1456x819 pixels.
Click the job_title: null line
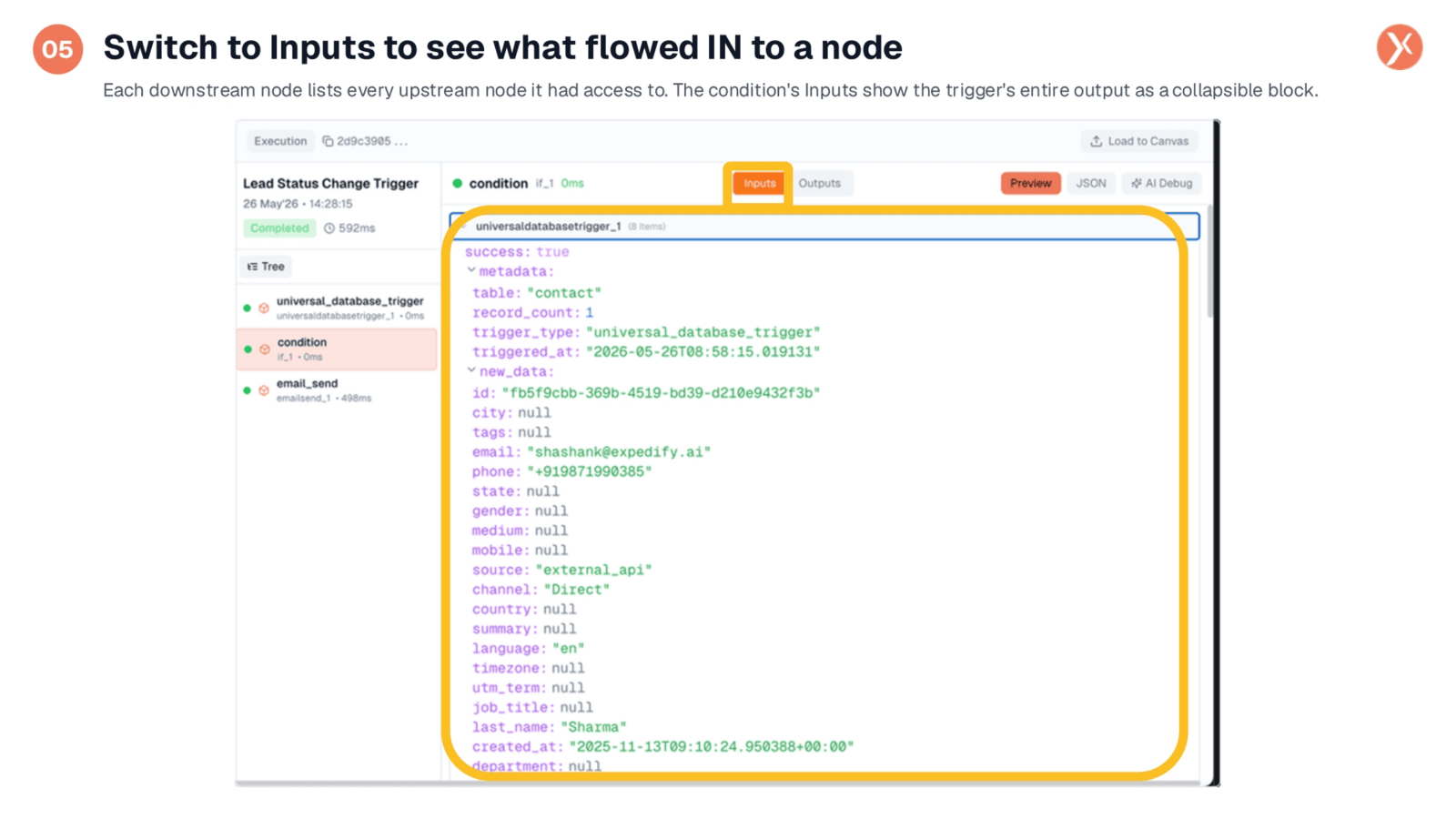point(532,708)
